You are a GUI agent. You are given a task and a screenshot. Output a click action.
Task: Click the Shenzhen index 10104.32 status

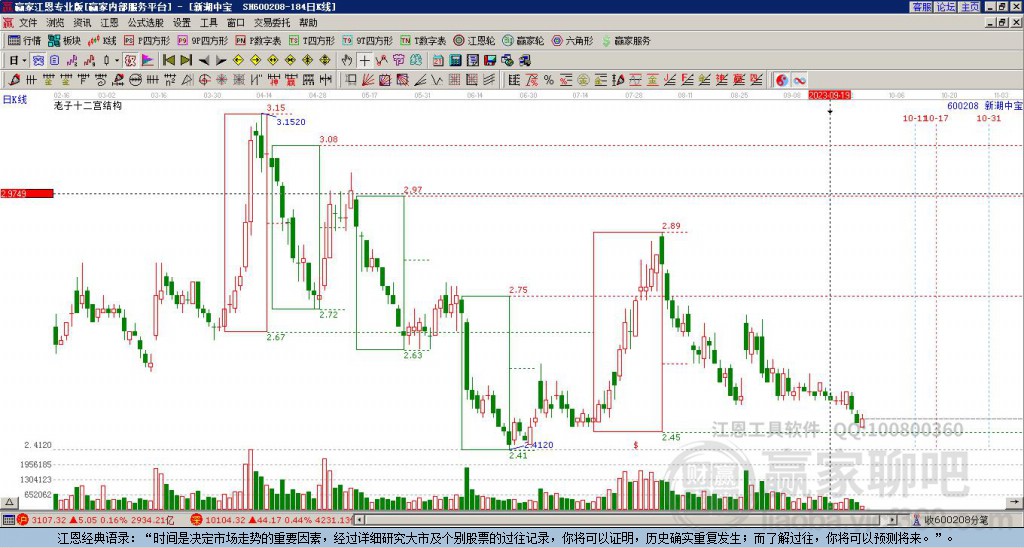272,520
